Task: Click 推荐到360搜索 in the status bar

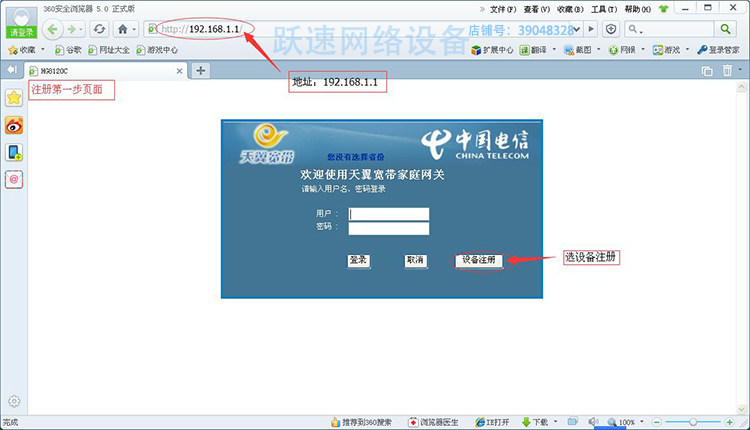Action: [x=362, y=422]
